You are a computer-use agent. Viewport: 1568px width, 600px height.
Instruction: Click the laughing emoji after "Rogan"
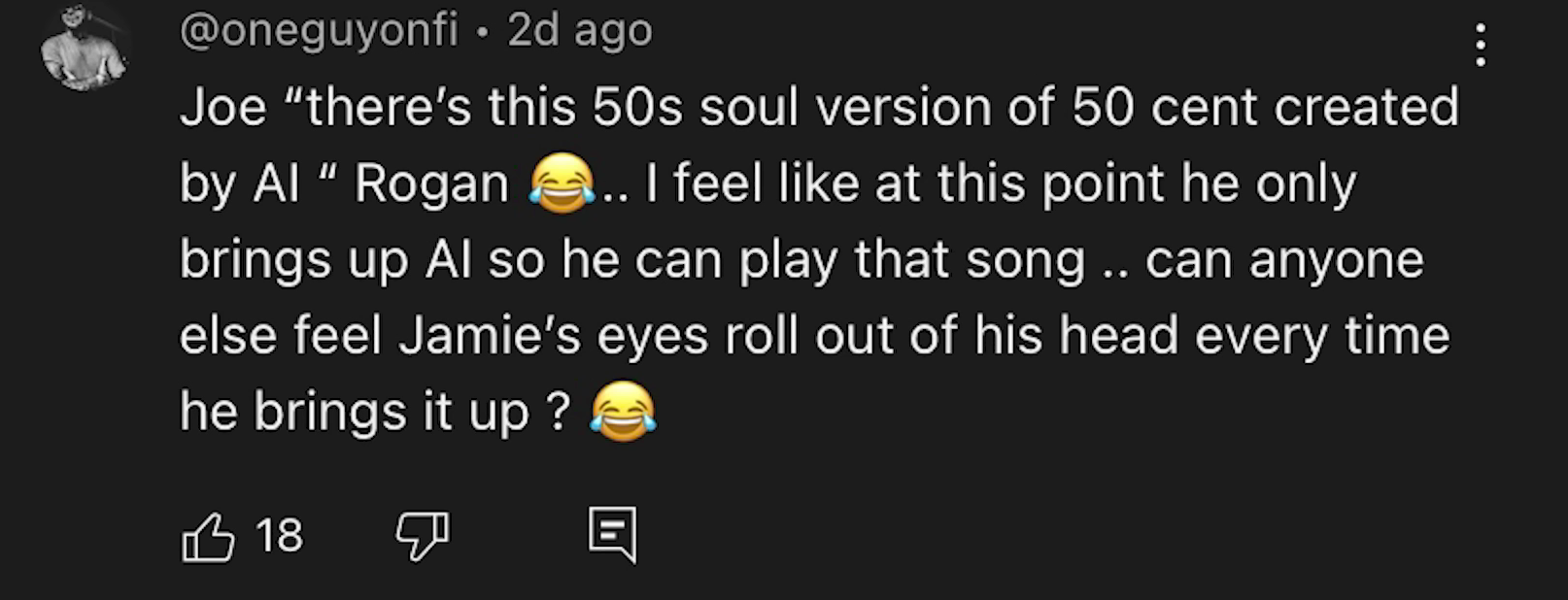[x=562, y=184]
